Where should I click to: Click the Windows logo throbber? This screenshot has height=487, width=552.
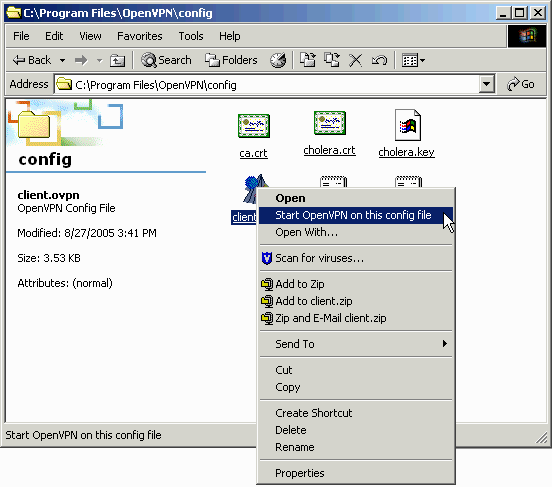click(527, 36)
